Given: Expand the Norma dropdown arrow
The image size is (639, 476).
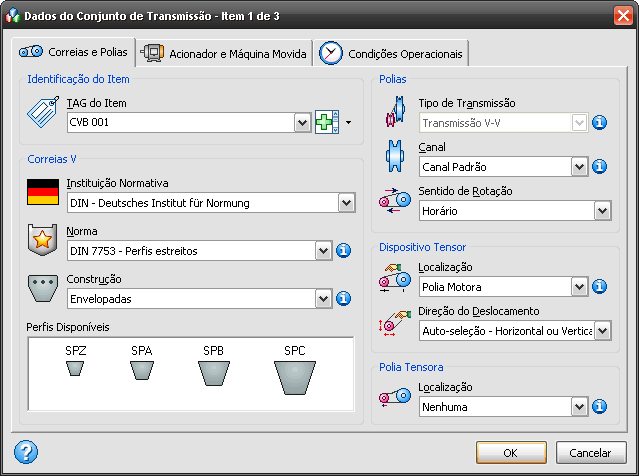Looking at the screenshot, I should [x=324, y=251].
